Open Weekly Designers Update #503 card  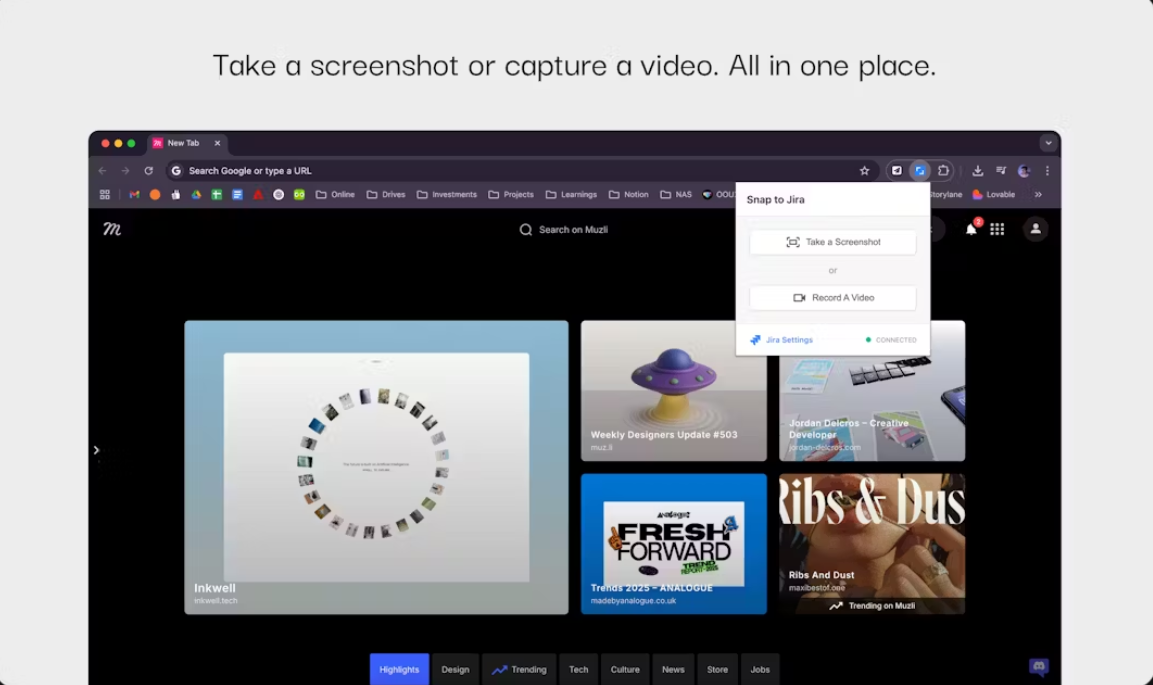tap(674, 390)
